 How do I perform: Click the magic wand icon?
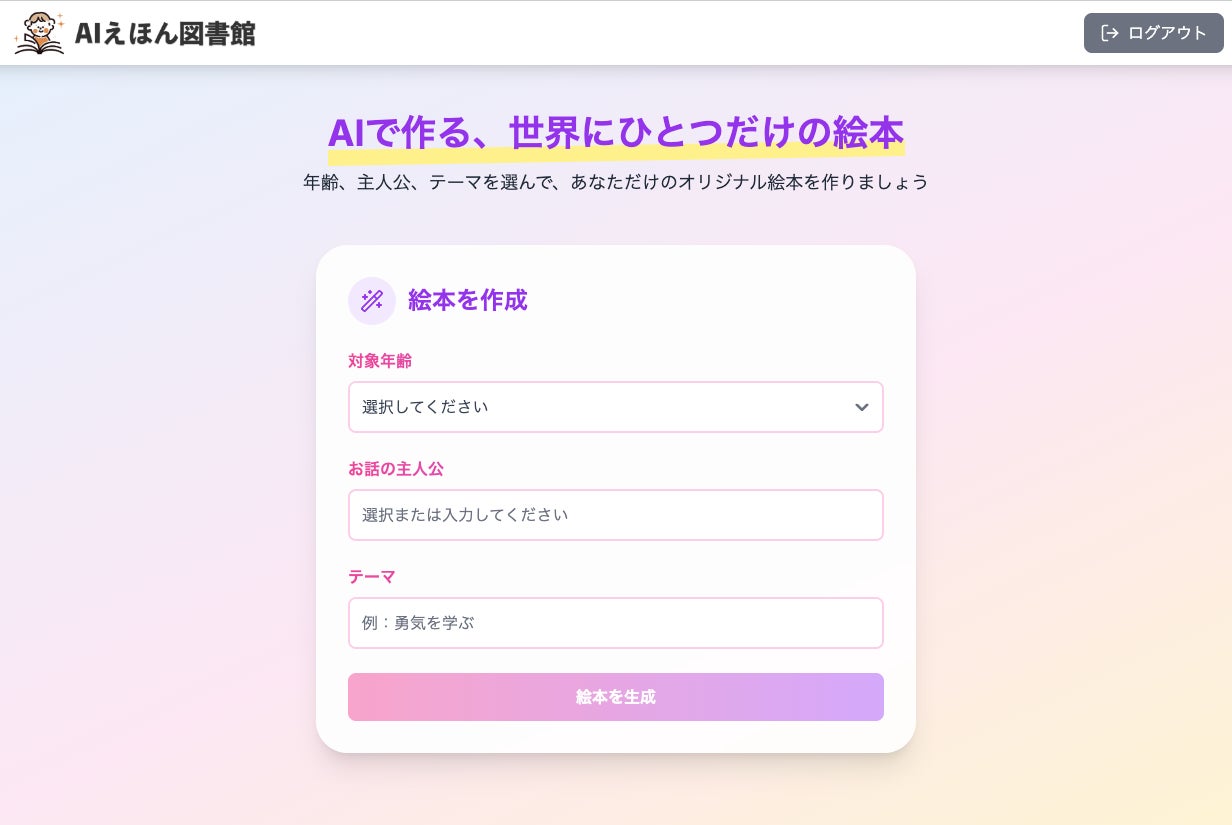pos(372,300)
